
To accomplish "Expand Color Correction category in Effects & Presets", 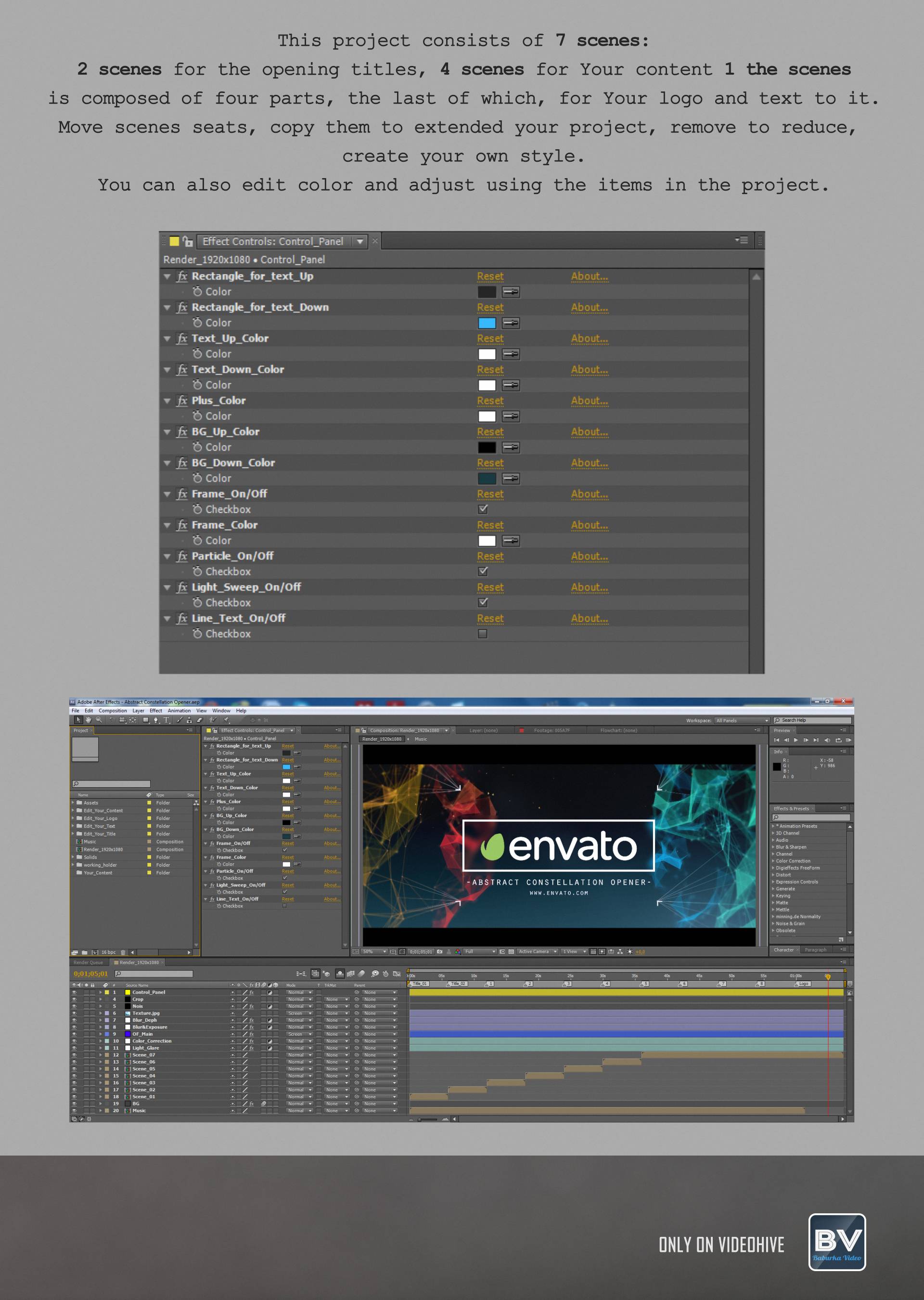I will [x=773, y=861].
